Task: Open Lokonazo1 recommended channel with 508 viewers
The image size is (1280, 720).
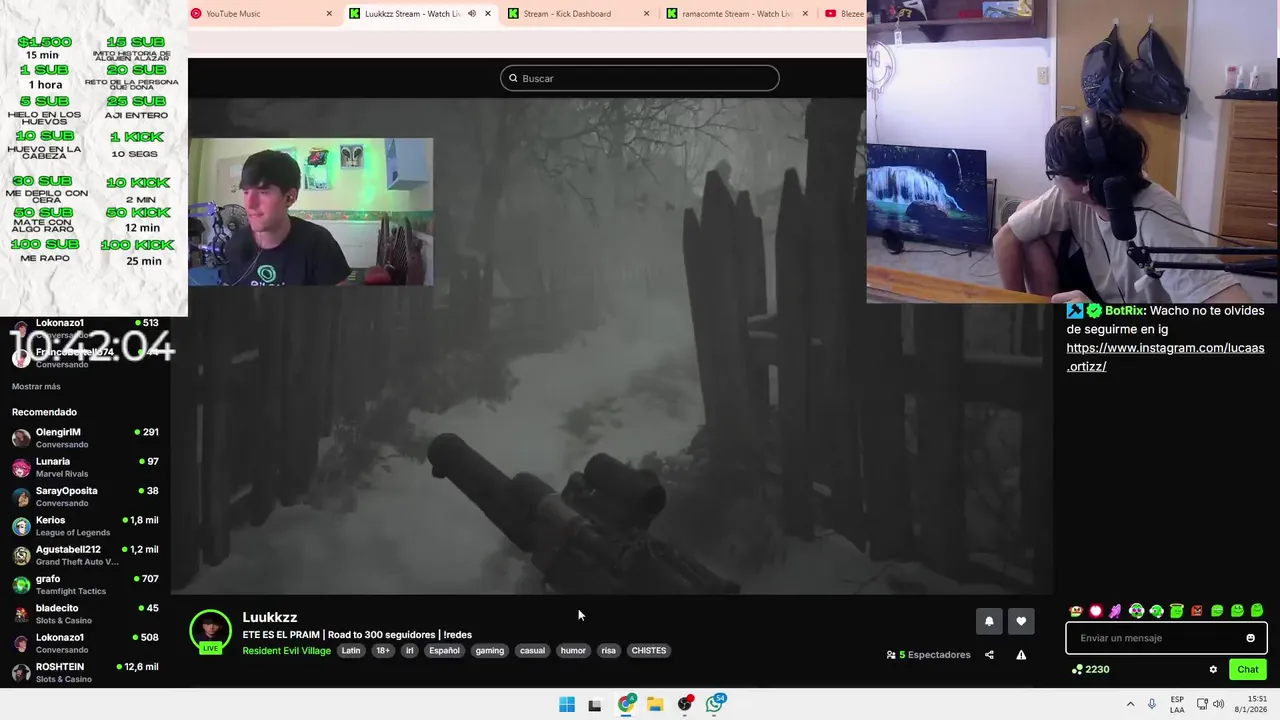Action: point(85,643)
